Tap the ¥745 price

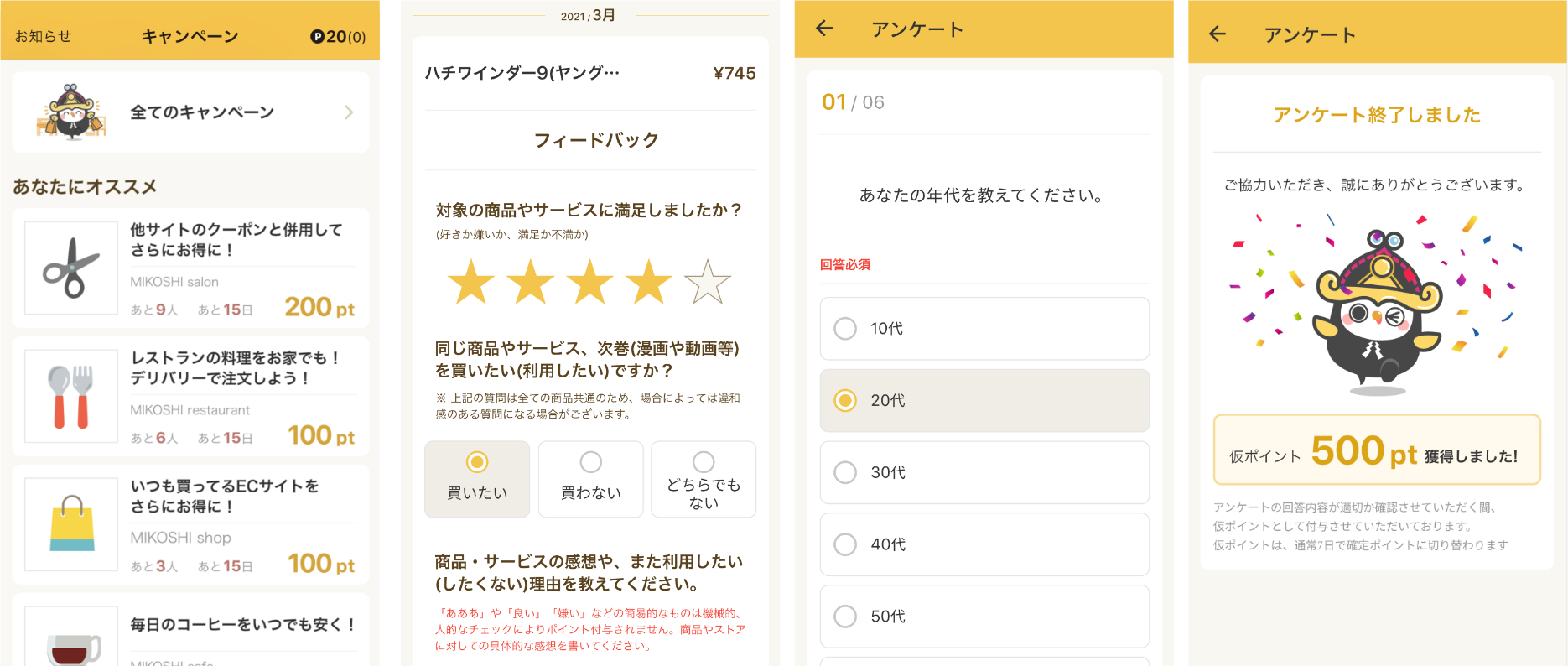[735, 73]
